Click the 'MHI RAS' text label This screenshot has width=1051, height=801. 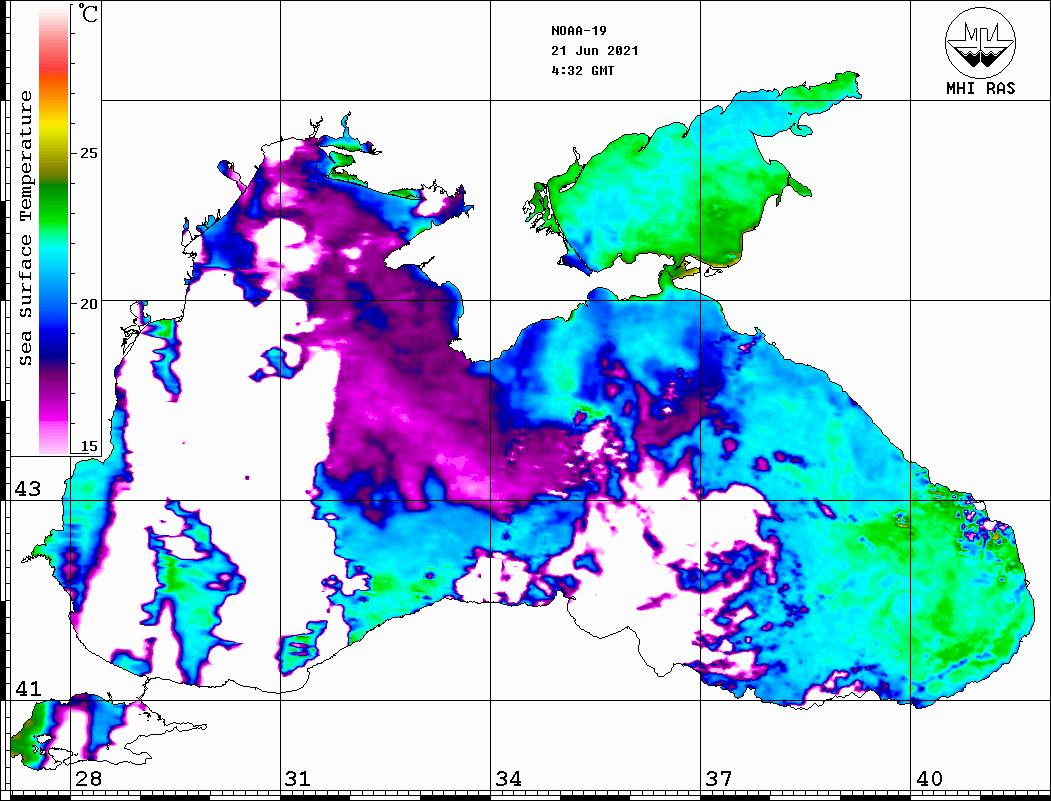[980, 88]
